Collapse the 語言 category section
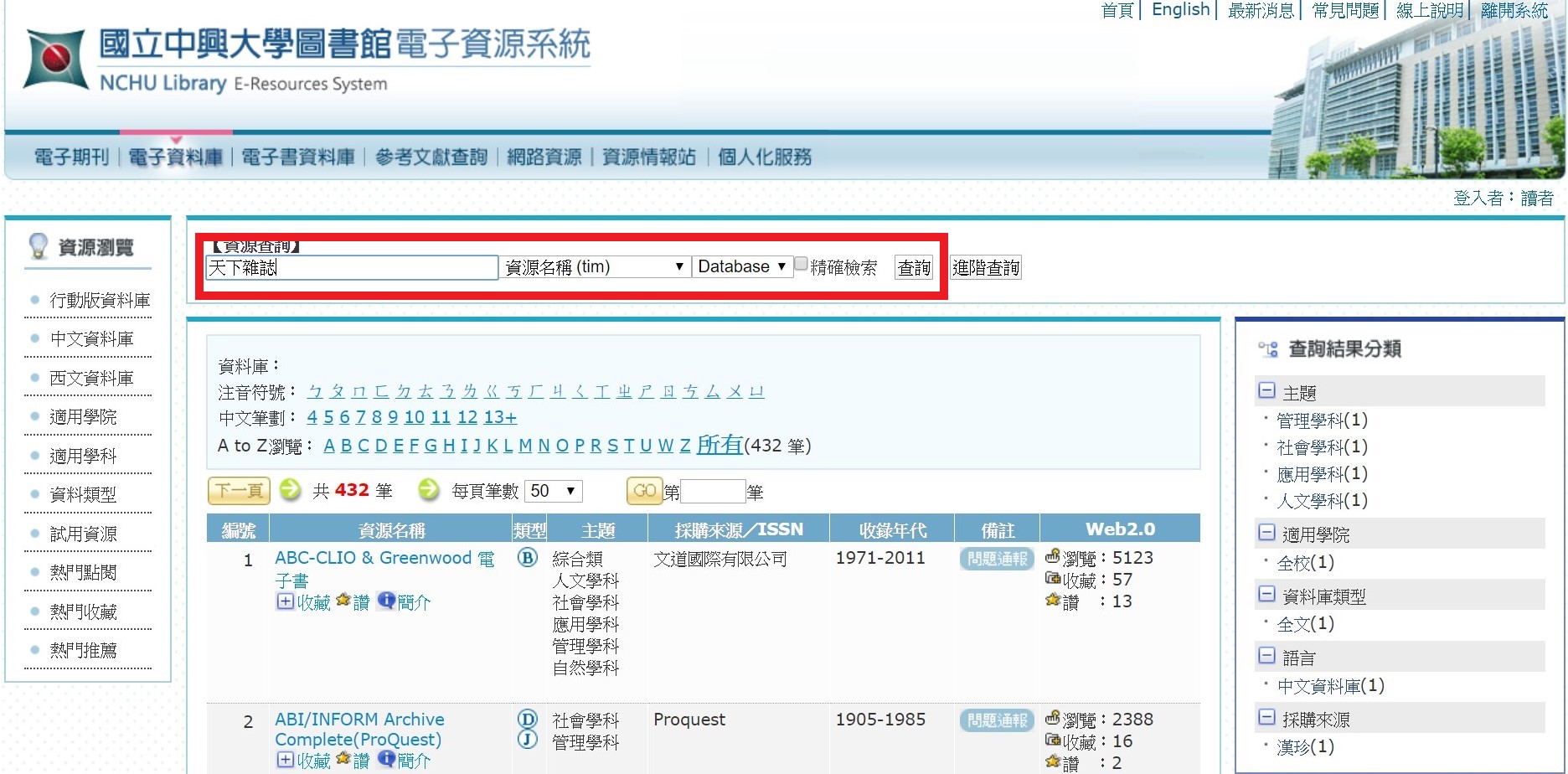The image size is (1568, 774). point(1266,656)
